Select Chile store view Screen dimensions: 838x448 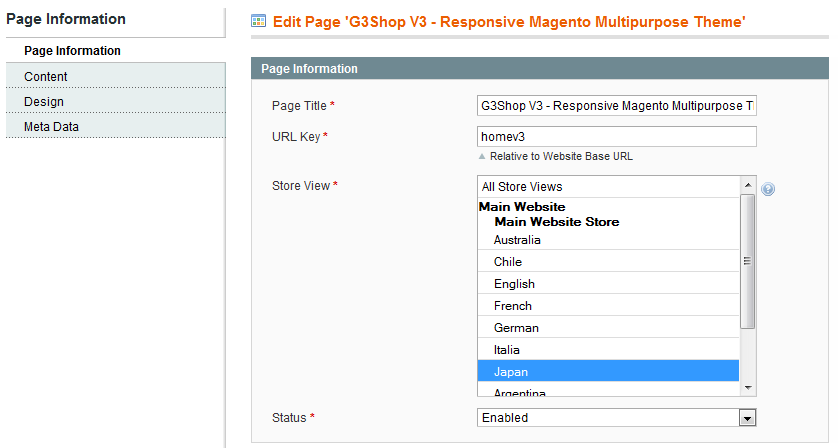coord(608,262)
